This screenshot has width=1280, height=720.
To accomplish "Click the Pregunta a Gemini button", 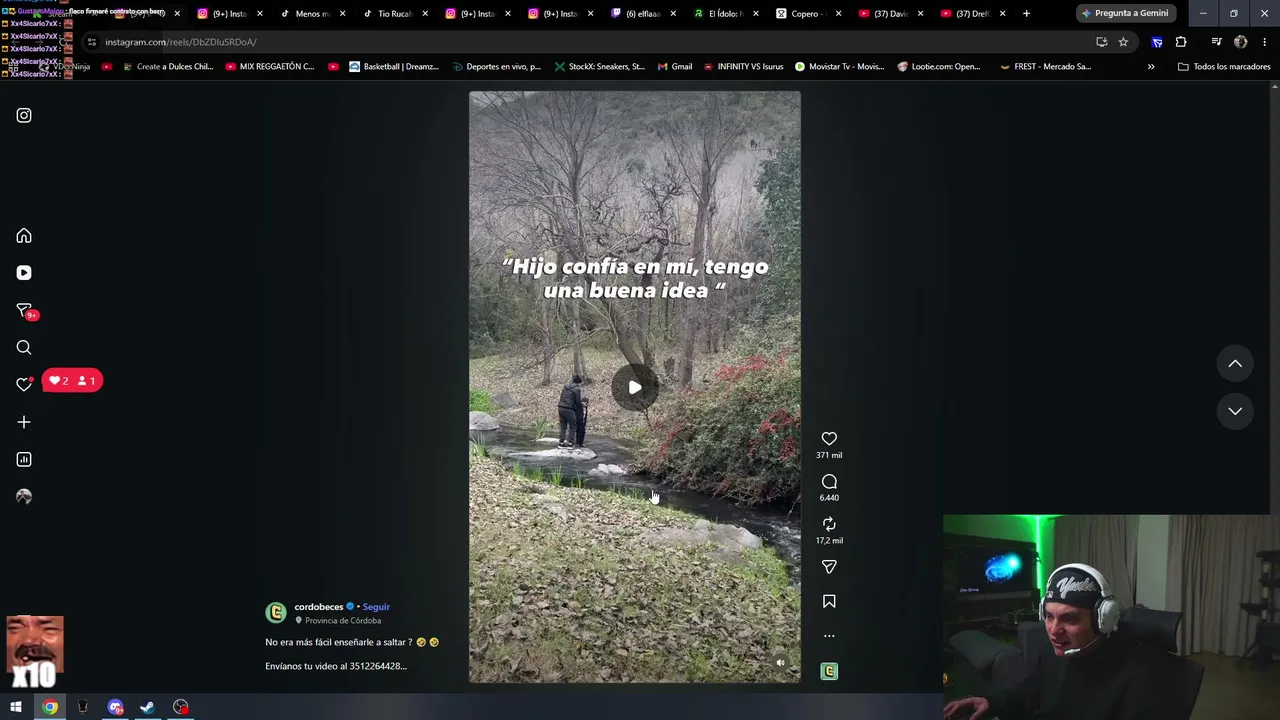I will (x=1124, y=13).
